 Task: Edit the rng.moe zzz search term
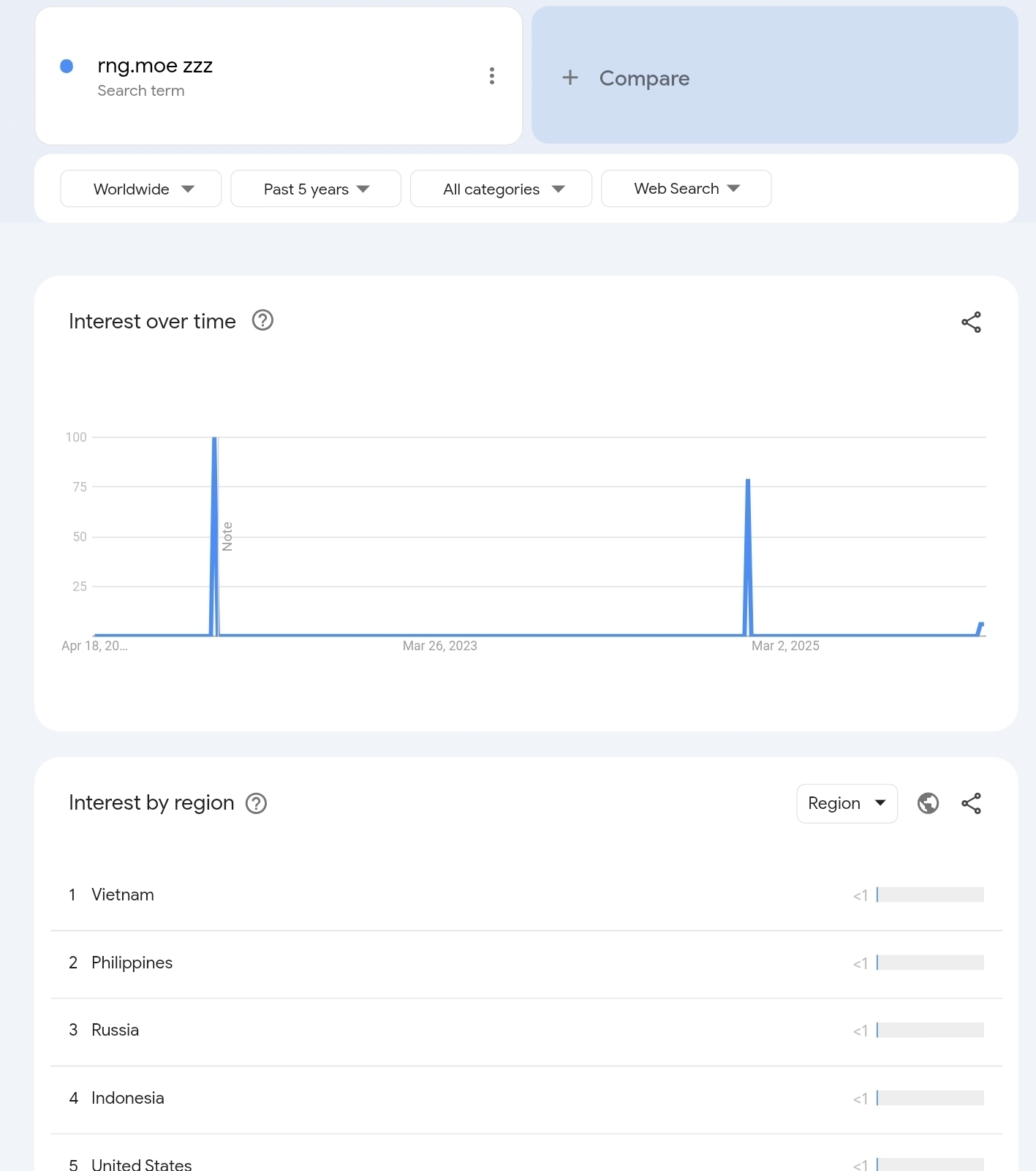pyautogui.click(x=155, y=66)
